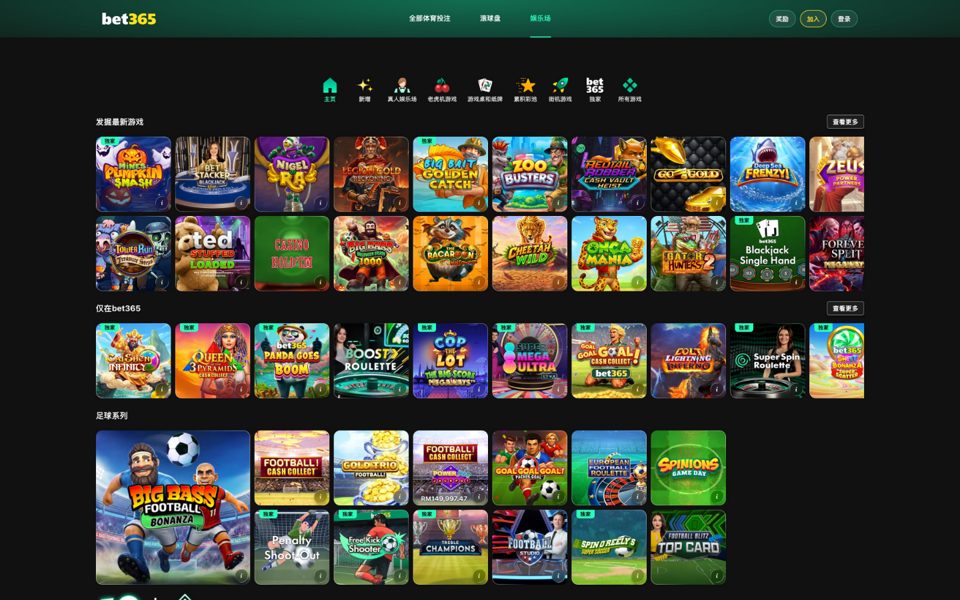Click info icon on Pumpkin Smash tile
The width and height of the screenshot is (960, 600).
tap(162, 202)
